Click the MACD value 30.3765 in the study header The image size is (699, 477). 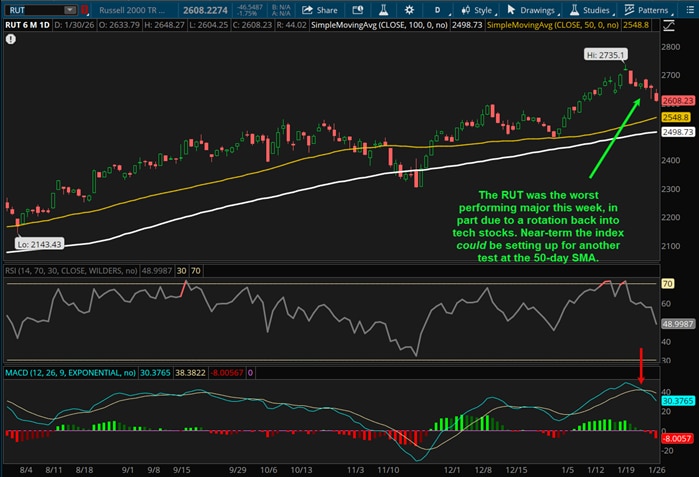tap(155, 373)
